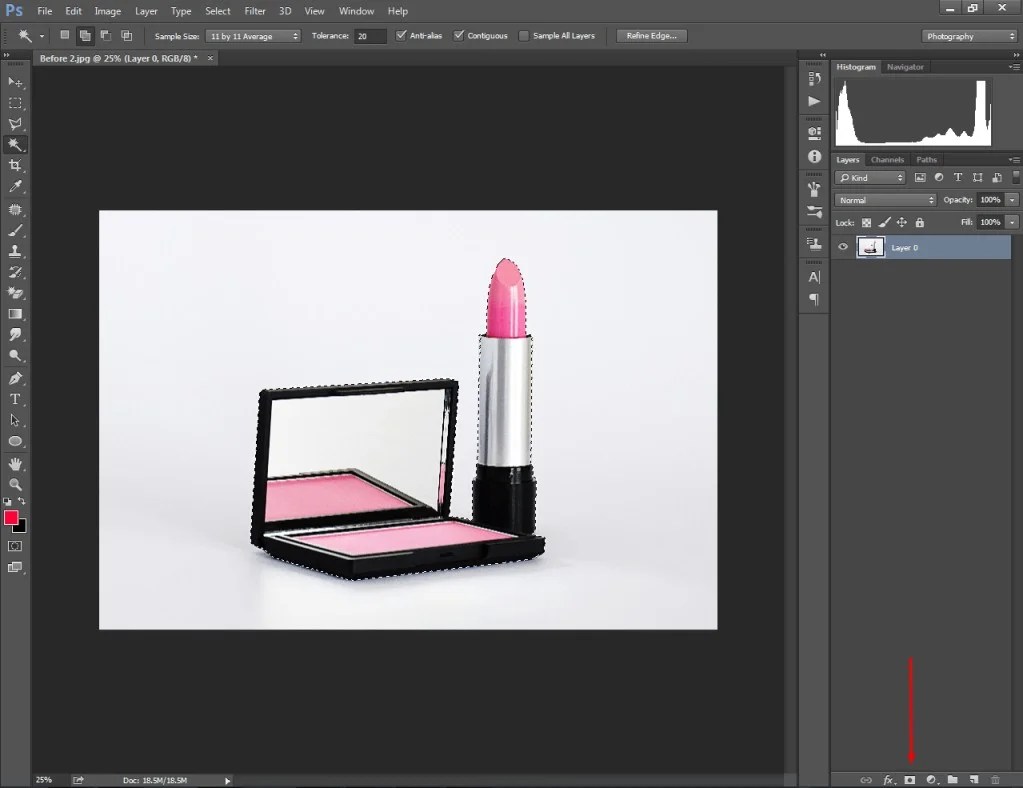Create new fill or adjustment layer
This screenshot has height=788, width=1023.
coord(932,780)
